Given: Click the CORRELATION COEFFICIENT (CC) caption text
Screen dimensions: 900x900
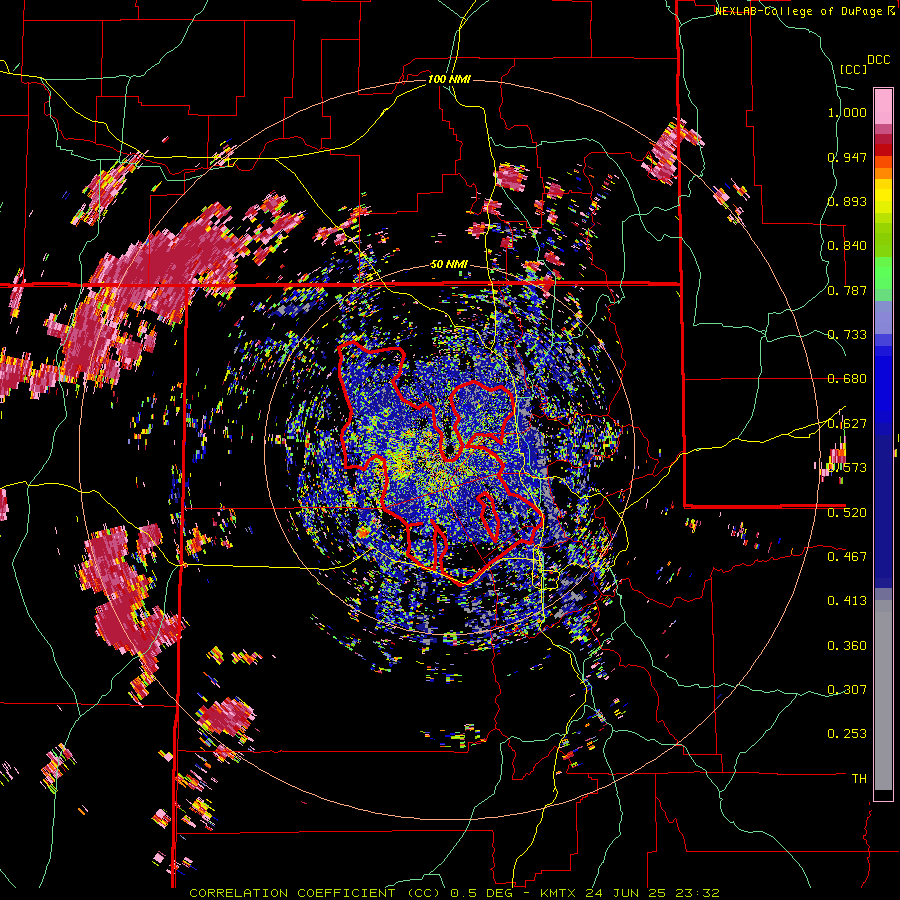Looking at the screenshot, I should click(x=314, y=893).
